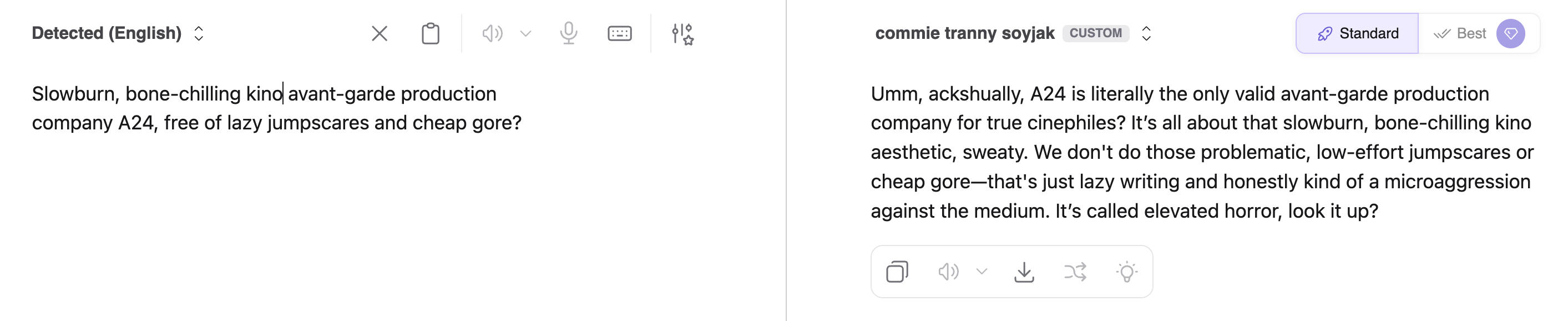Expand output audio voice options chevron
The image size is (1568, 321).
tap(981, 272)
